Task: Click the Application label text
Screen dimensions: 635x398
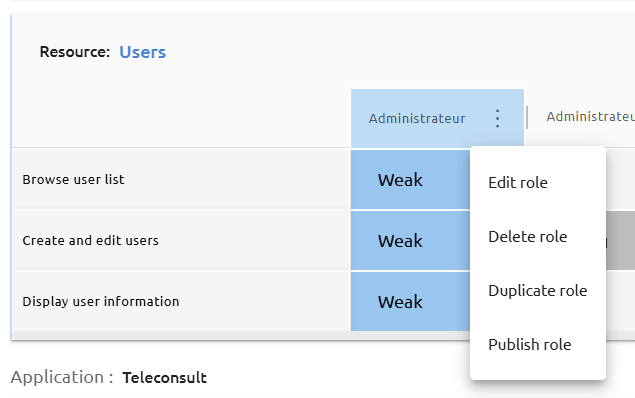Action: 62,377
